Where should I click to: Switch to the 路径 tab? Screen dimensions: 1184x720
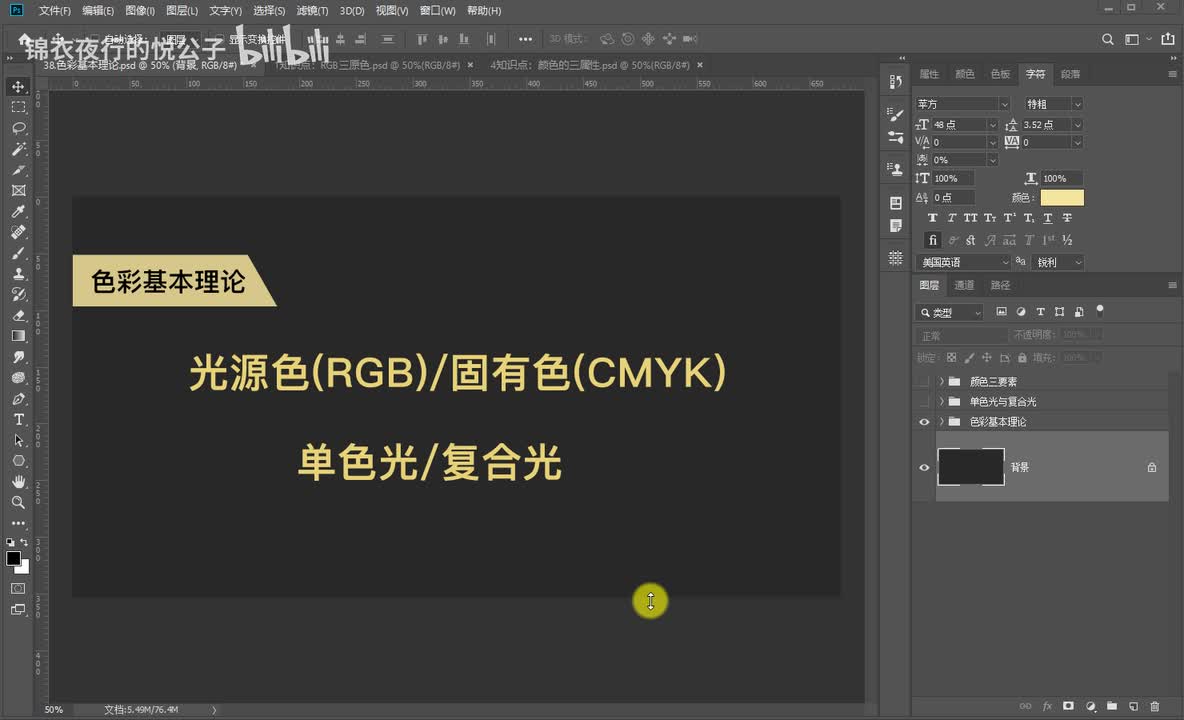pos(1001,285)
